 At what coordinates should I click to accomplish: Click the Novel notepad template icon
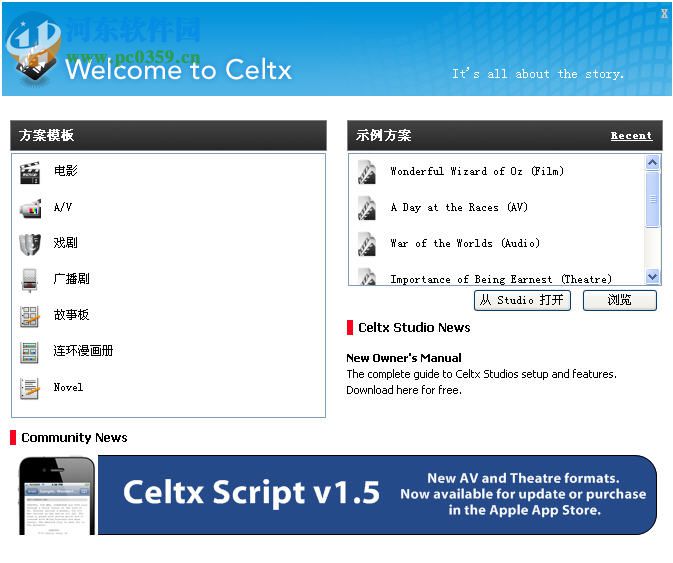point(30,388)
